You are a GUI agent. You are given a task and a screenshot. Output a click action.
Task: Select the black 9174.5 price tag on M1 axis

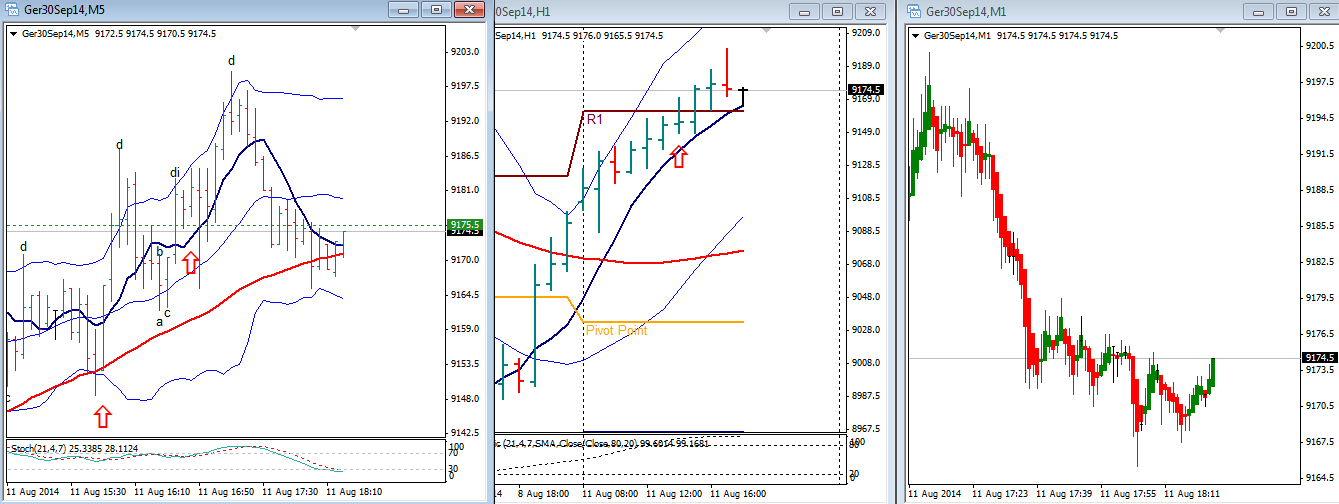click(1321, 357)
